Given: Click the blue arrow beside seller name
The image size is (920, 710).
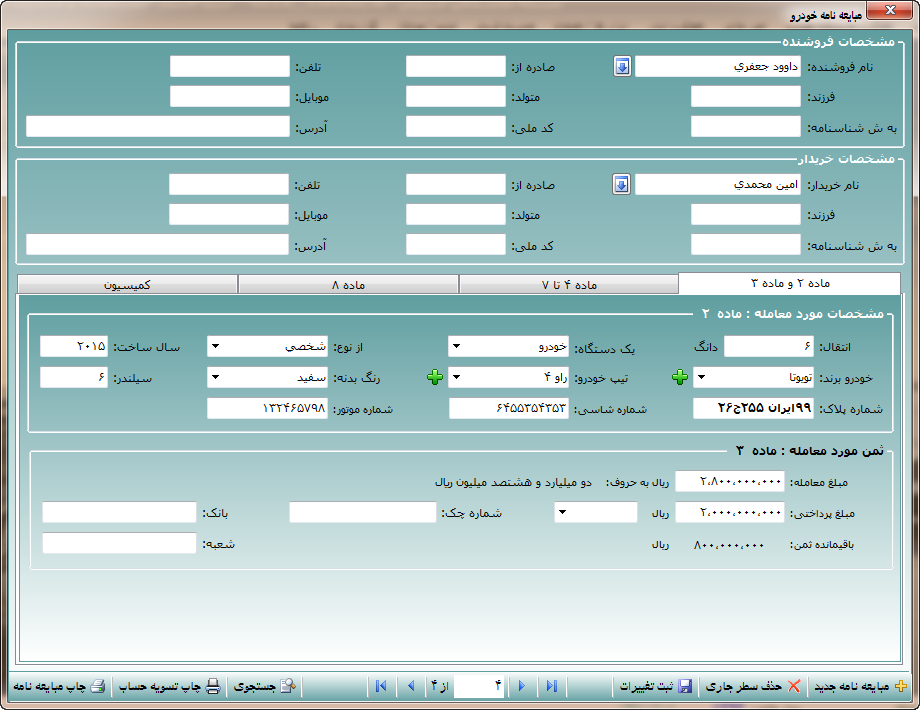Looking at the screenshot, I should [x=622, y=67].
